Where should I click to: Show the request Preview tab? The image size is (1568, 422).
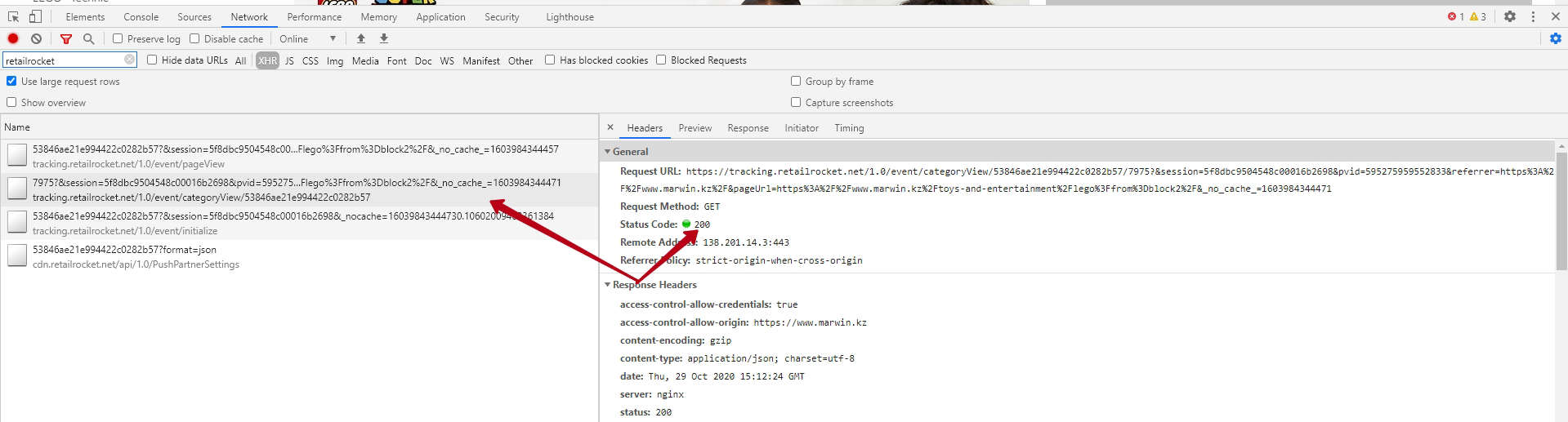[x=695, y=128]
